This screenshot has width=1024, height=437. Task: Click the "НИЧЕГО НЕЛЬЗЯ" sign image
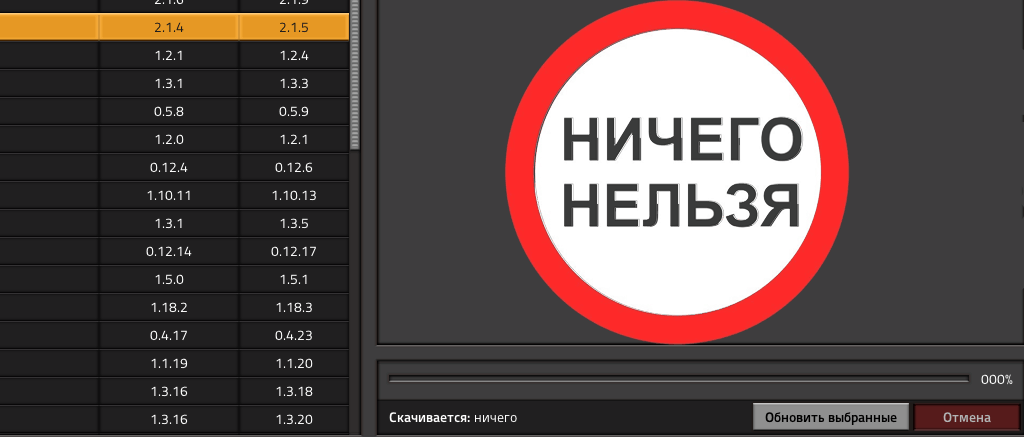pyautogui.click(x=678, y=170)
